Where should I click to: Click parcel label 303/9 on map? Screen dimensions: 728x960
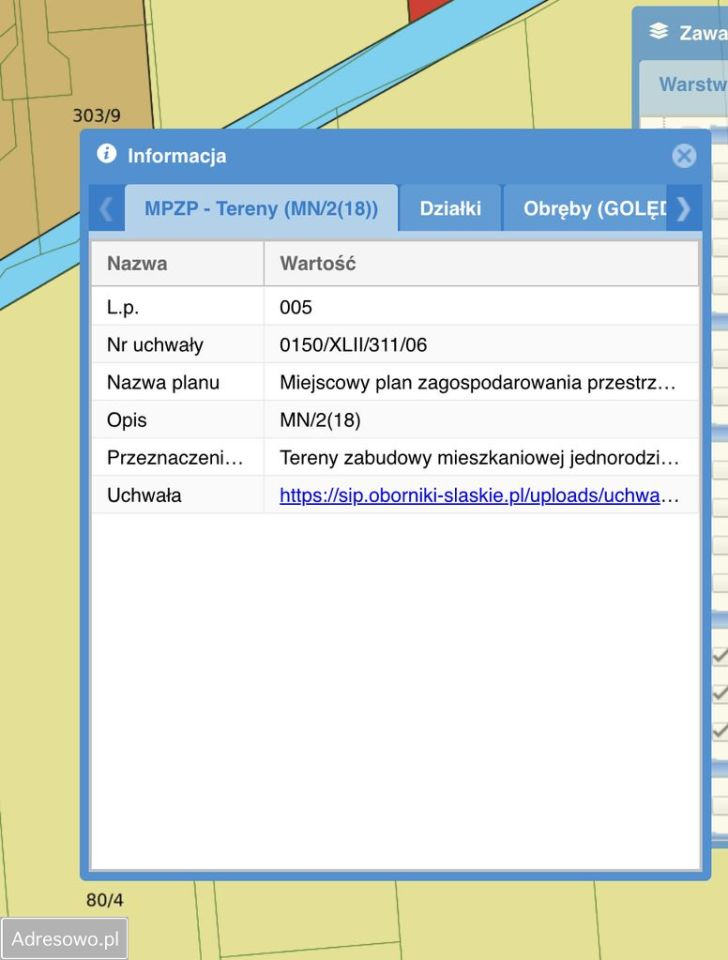(96, 116)
